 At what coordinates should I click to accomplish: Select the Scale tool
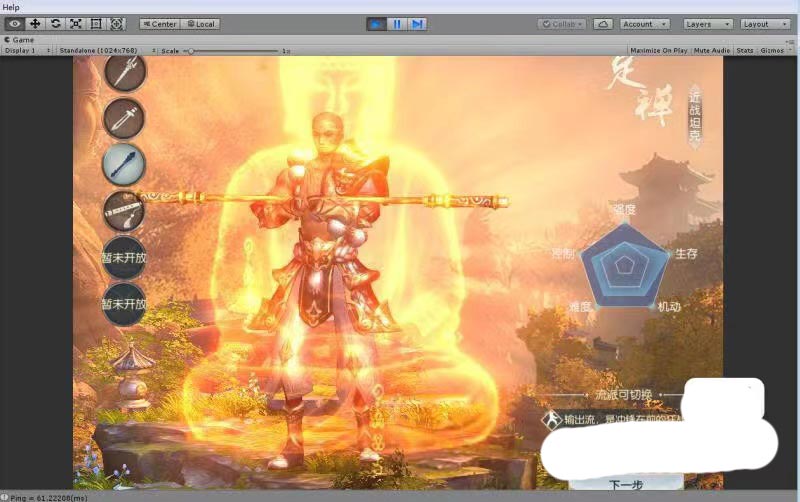coord(76,24)
